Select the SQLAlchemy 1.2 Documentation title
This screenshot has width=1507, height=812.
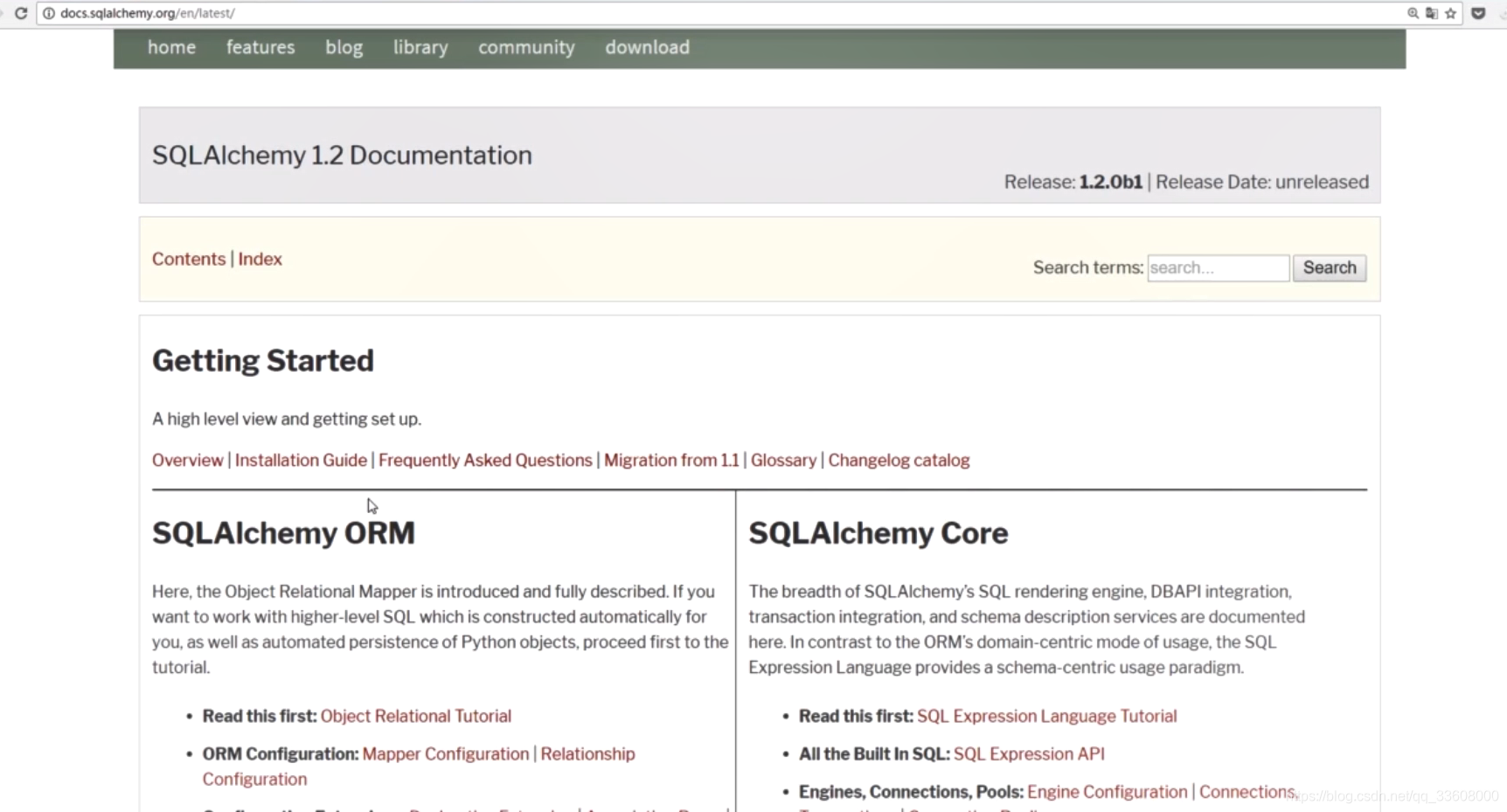pos(342,155)
